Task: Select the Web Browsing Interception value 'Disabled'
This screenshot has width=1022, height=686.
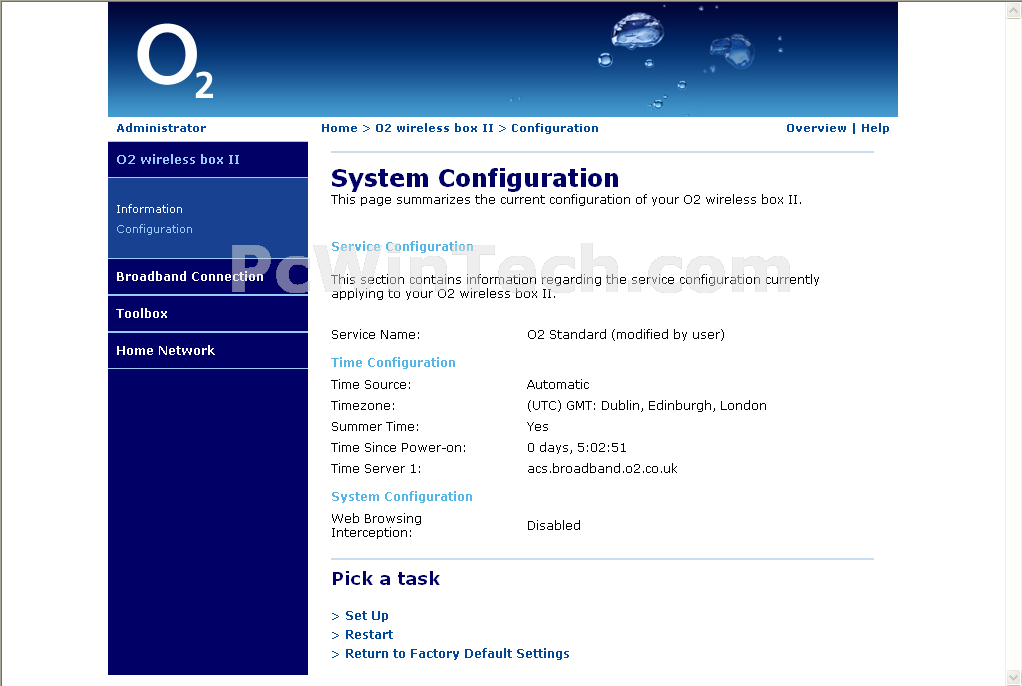Action: click(553, 526)
